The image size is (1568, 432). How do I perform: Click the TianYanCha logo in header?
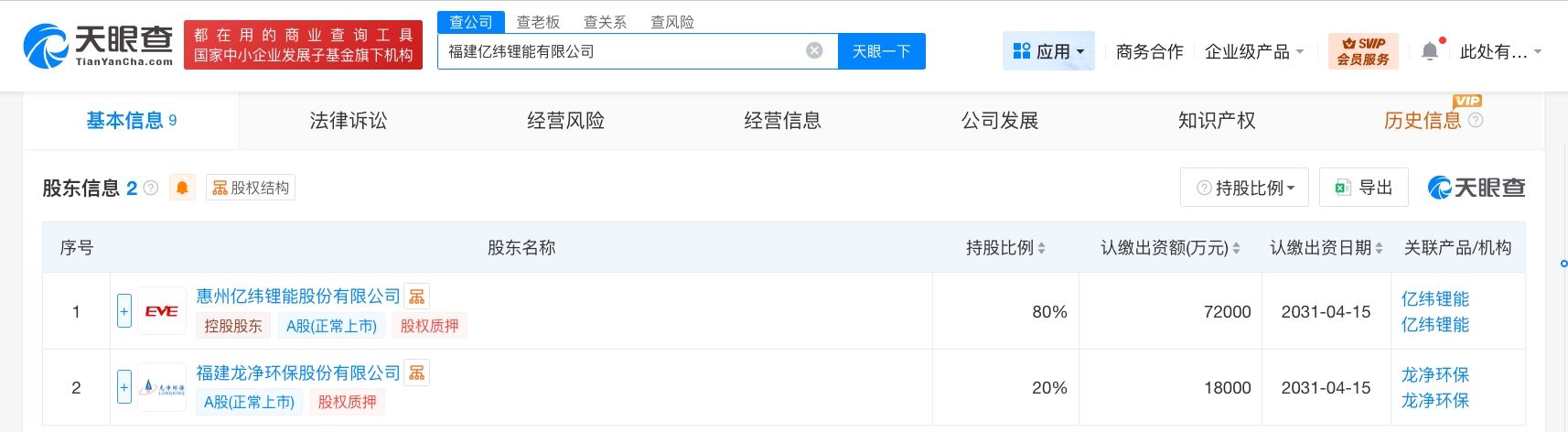pyautogui.click(x=97, y=46)
